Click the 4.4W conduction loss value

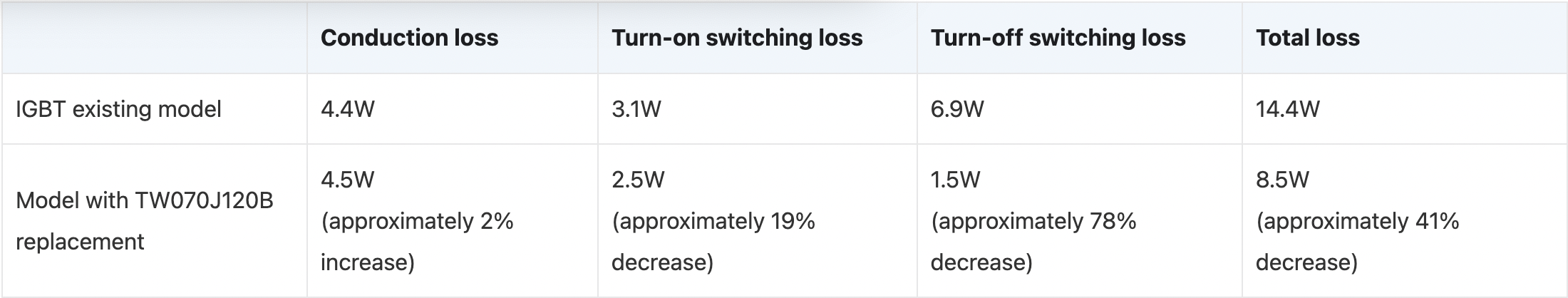(347, 109)
